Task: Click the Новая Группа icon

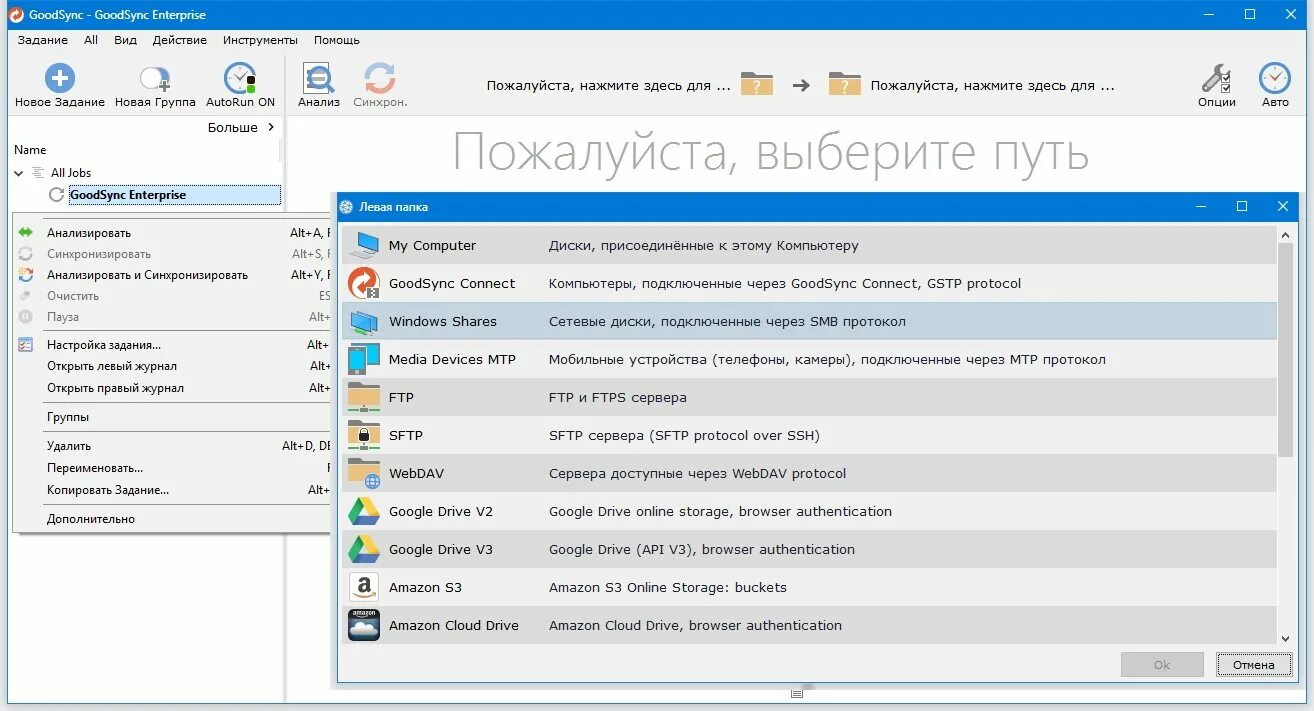Action: 154,78
